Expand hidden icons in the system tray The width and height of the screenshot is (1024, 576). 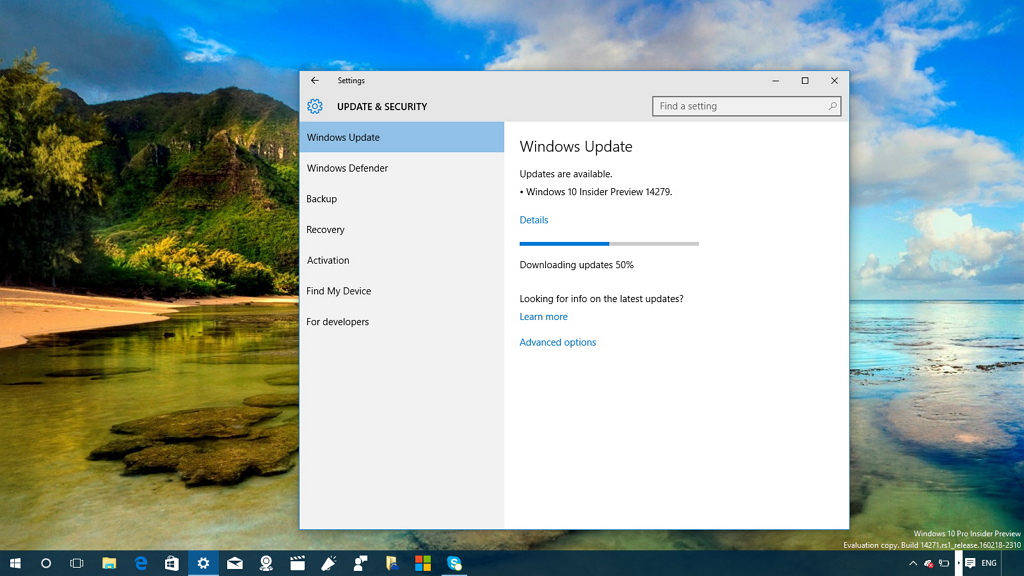[x=913, y=562]
